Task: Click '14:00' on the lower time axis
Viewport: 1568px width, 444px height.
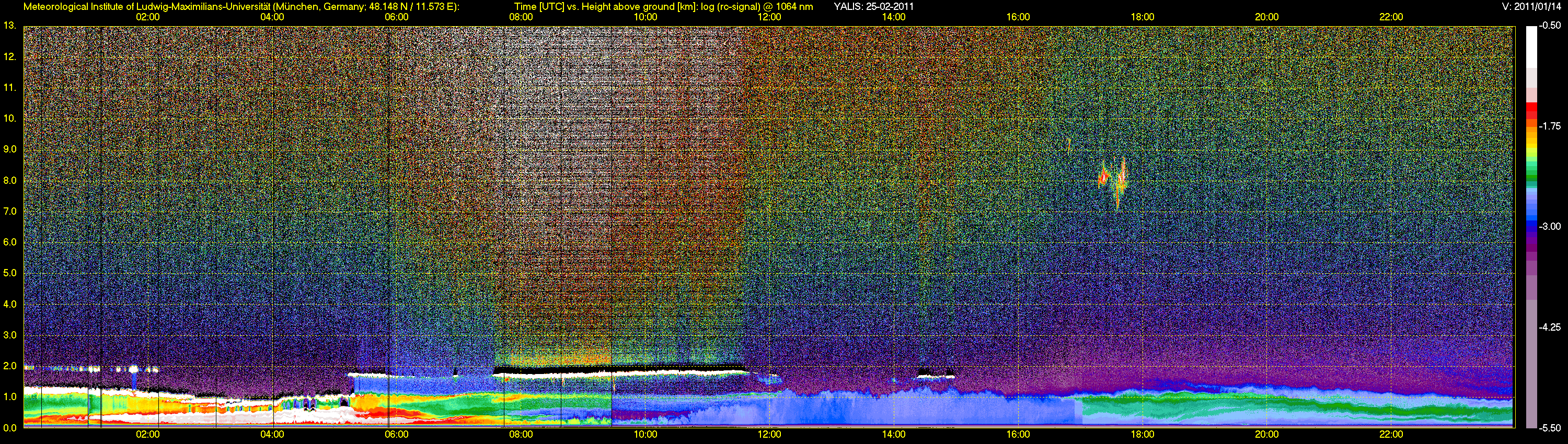Action: (x=894, y=434)
